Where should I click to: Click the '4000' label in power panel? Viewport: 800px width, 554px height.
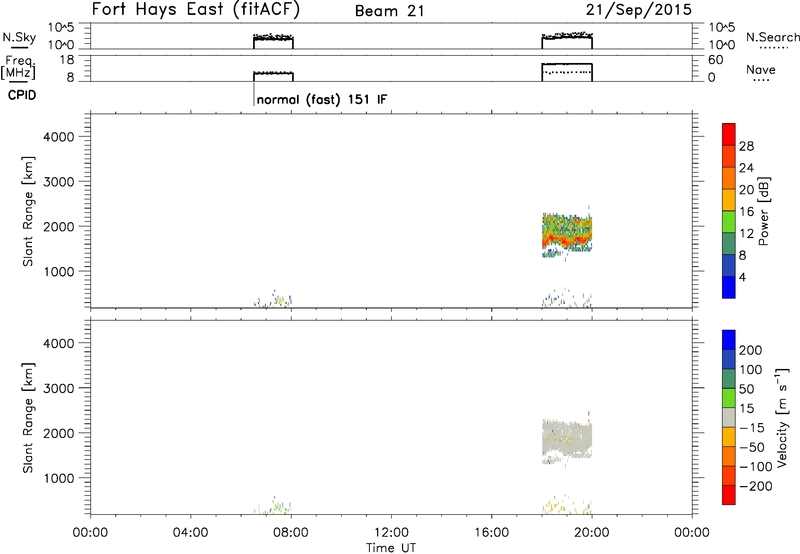(59, 137)
